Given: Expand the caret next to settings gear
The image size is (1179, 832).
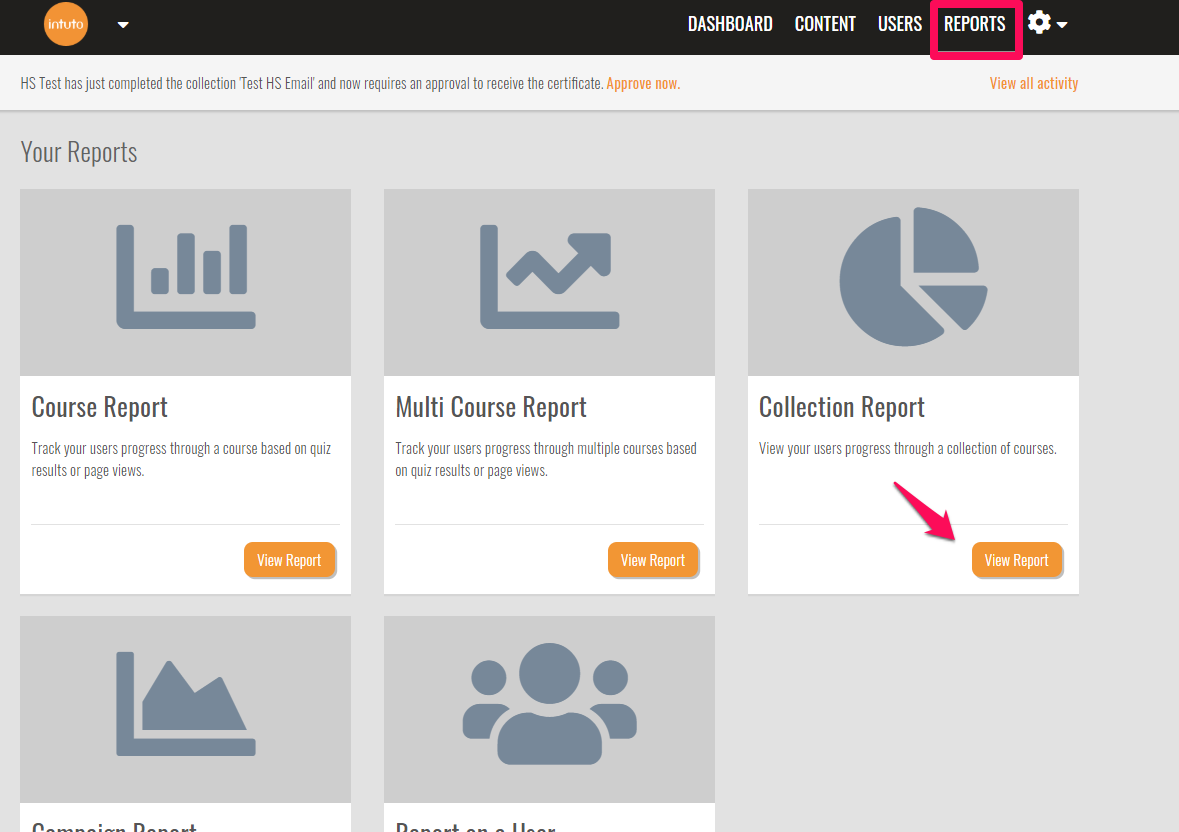Looking at the screenshot, I should (1062, 25).
